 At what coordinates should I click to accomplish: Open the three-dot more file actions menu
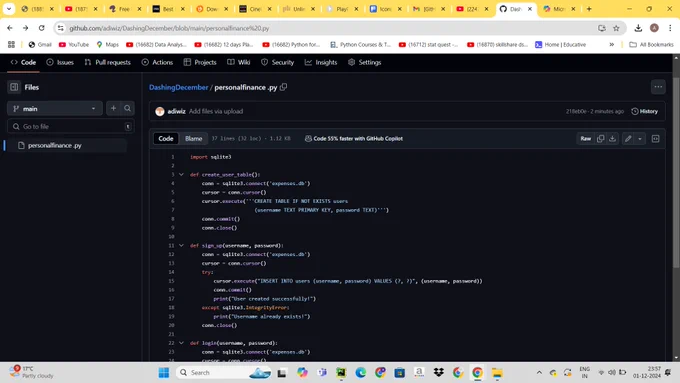coord(658,87)
